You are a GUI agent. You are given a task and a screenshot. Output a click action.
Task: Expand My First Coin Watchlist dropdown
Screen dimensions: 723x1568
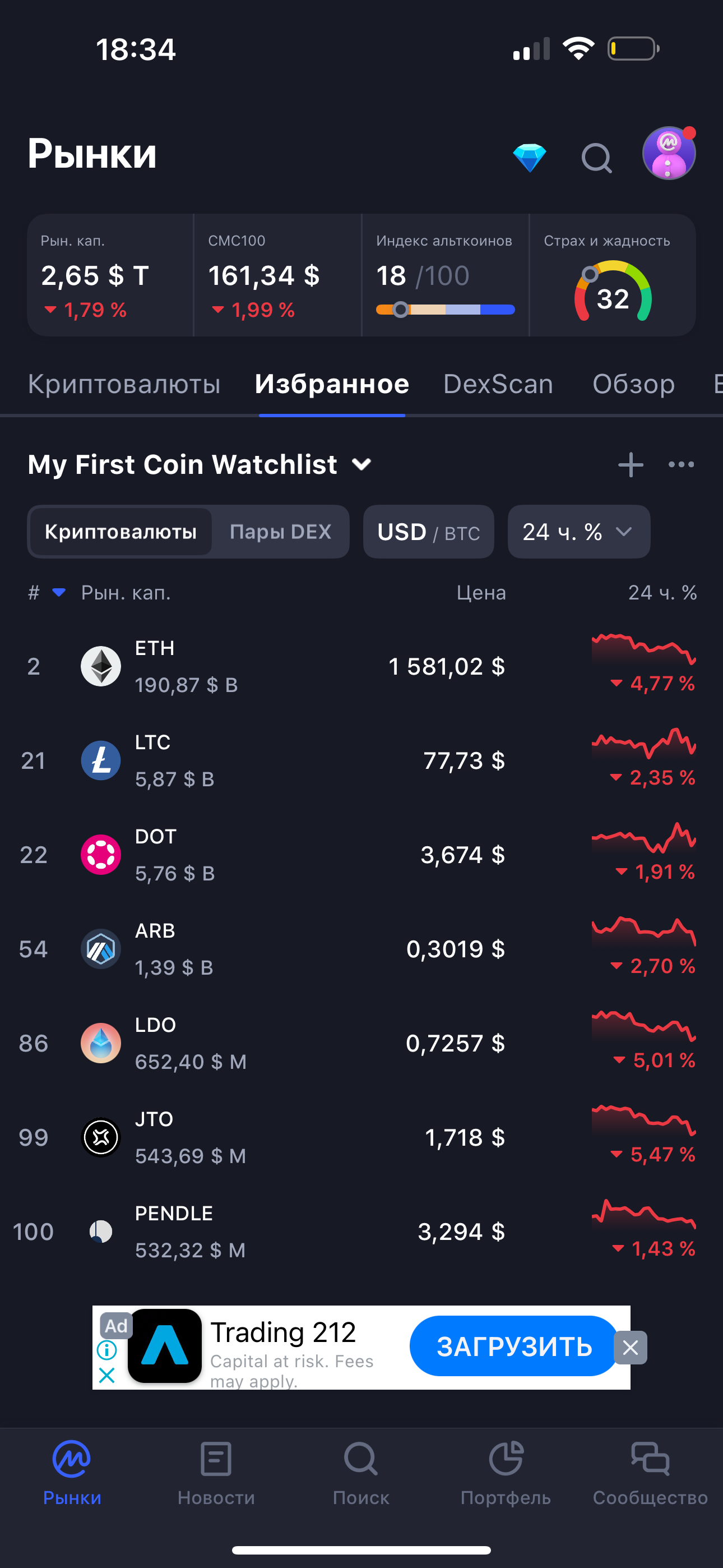(x=362, y=464)
